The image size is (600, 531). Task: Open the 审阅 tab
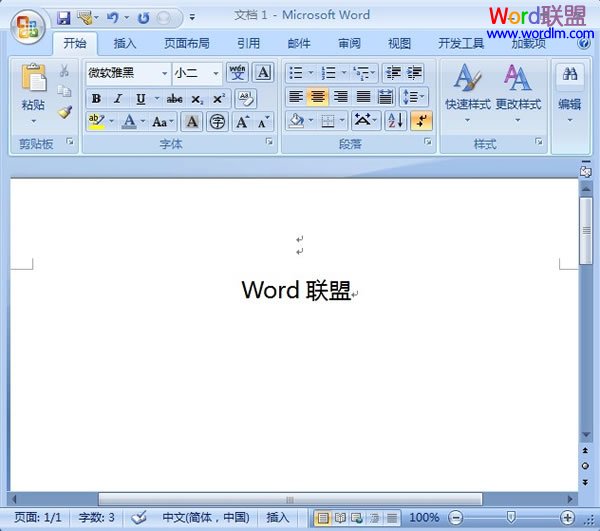coord(349,43)
